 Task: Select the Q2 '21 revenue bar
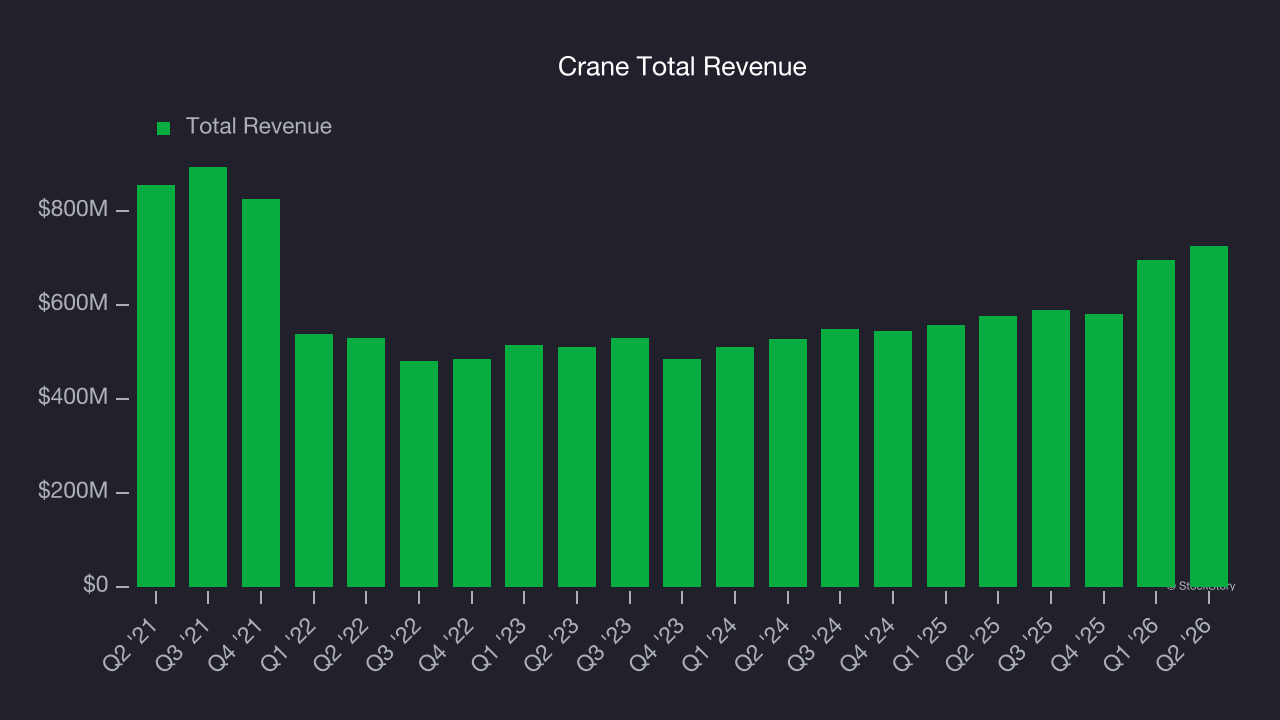[x=156, y=386]
